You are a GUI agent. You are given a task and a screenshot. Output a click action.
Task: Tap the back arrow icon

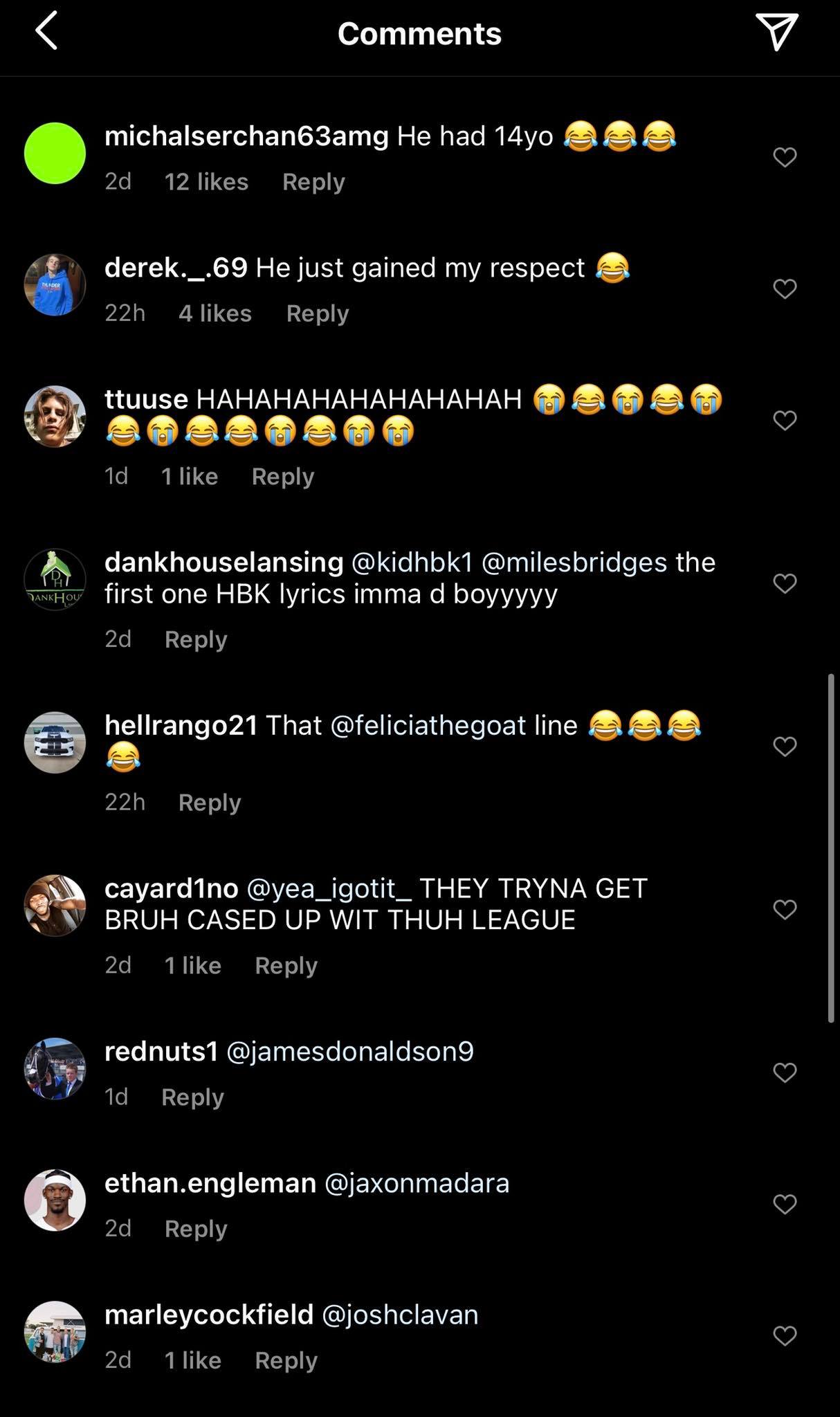[x=46, y=33]
